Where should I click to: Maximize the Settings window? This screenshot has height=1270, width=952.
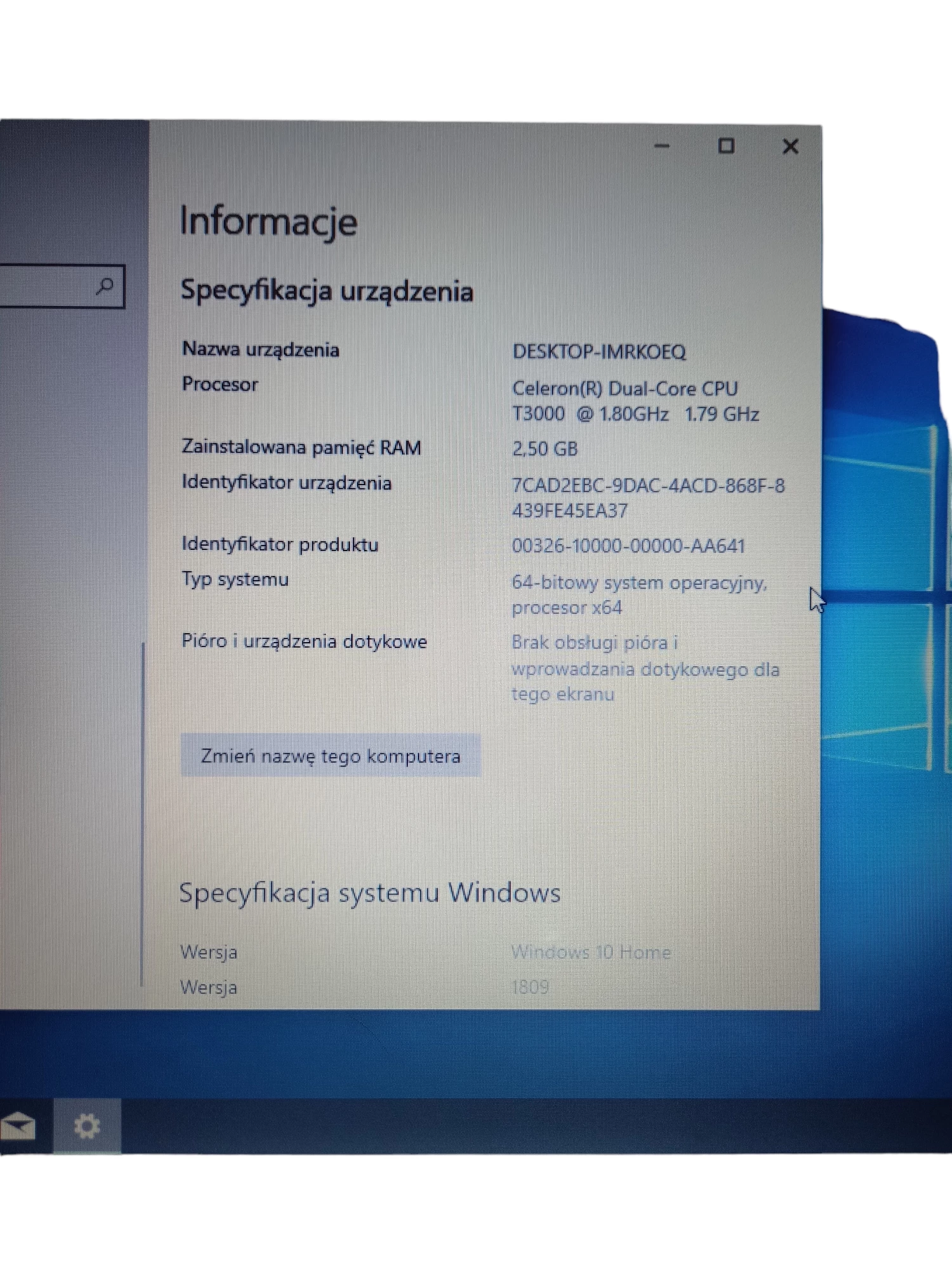(726, 146)
